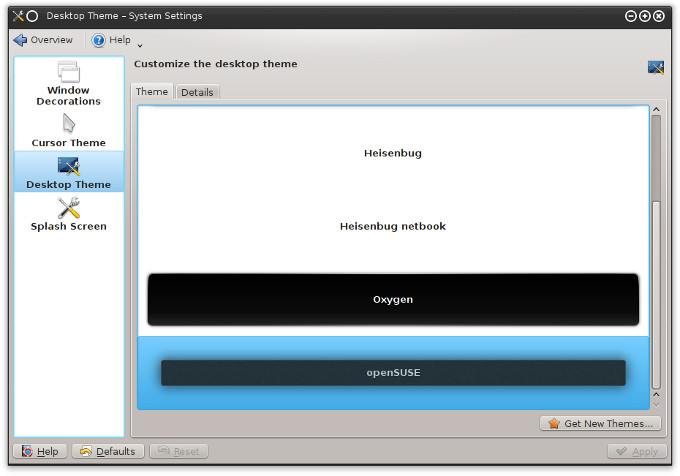Choose the Heisenbug theme

tap(392, 153)
